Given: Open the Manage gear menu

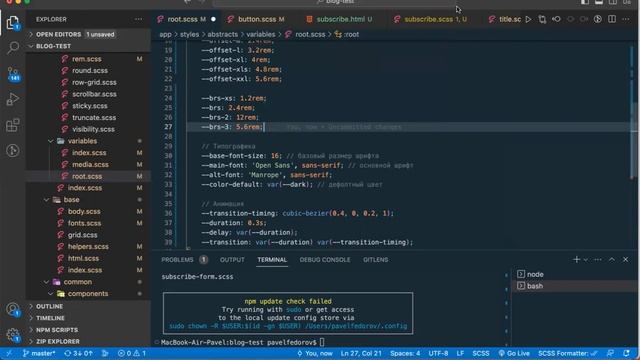Looking at the screenshot, I should 13,335.
